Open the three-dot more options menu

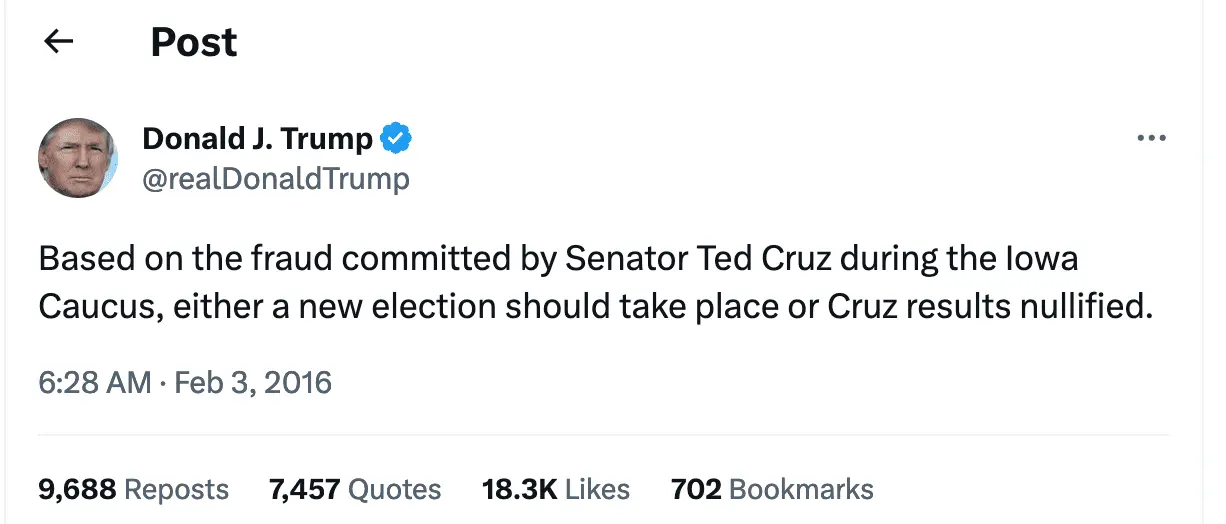1152,139
